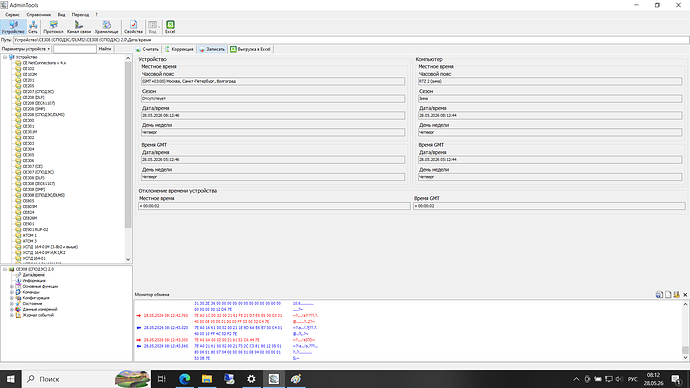
Task: Click Выгрузка в Excel button
Action: point(250,49)
